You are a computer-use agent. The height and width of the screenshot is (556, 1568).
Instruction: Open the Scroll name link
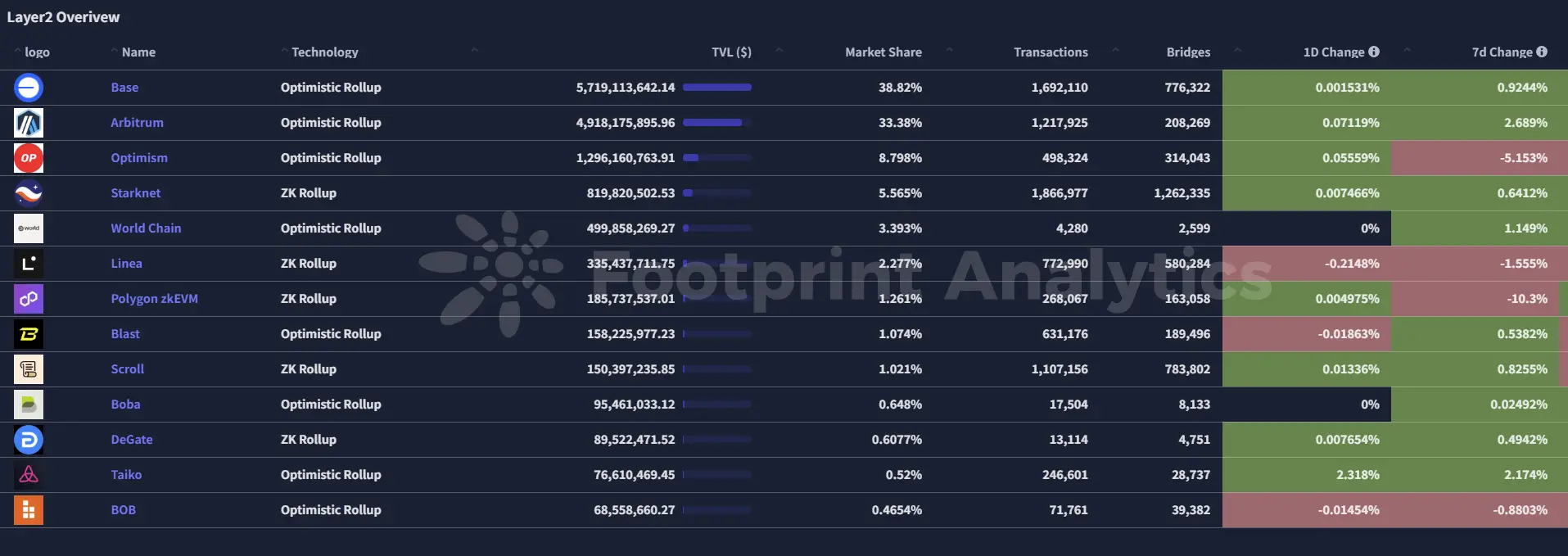coord(127,369)
